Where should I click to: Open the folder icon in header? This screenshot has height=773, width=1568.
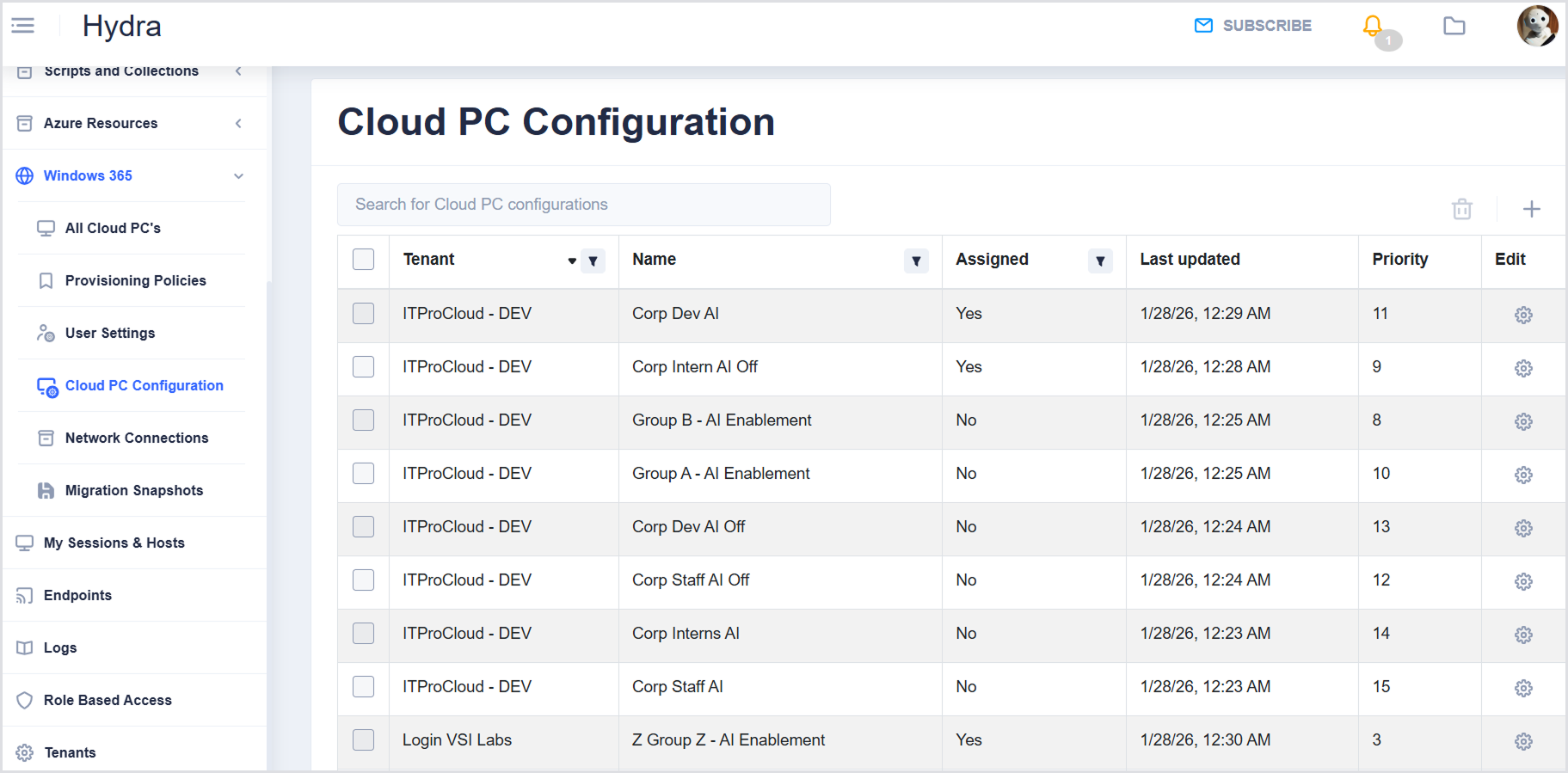click(1454, 26)
